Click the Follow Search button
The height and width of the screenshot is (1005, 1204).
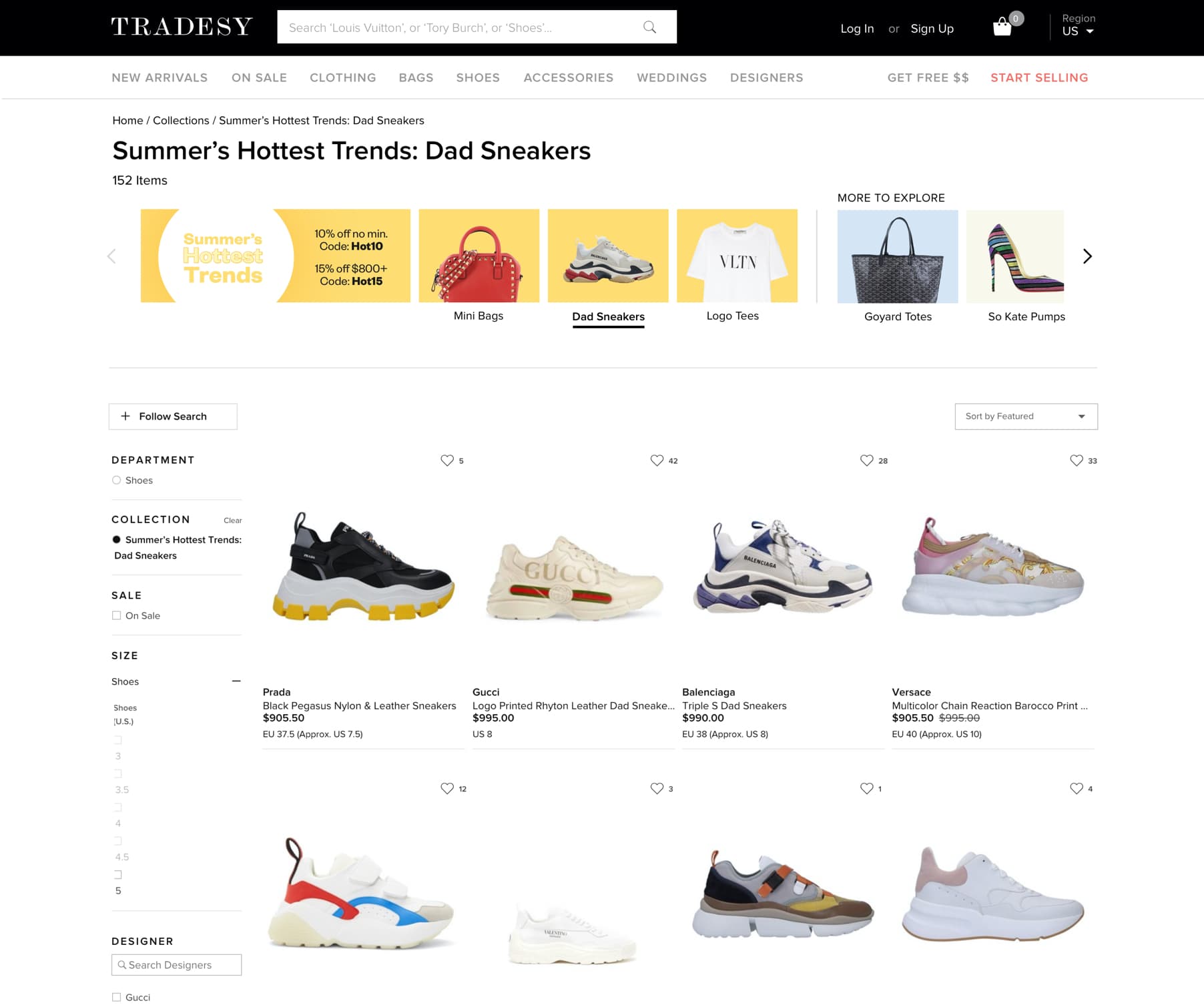(173, 416)
